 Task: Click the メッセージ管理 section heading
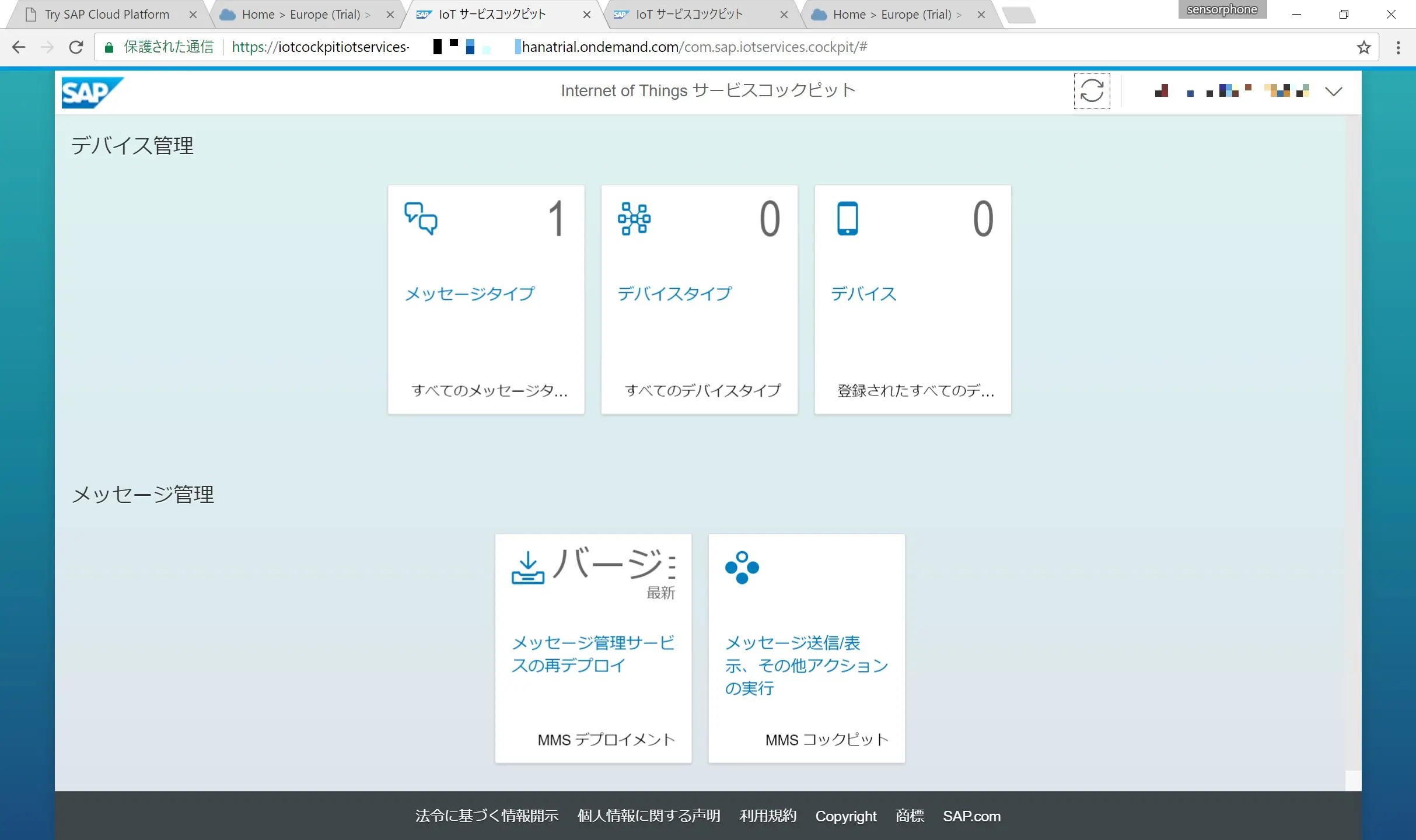pyautogui.click(x=143, y=494)
